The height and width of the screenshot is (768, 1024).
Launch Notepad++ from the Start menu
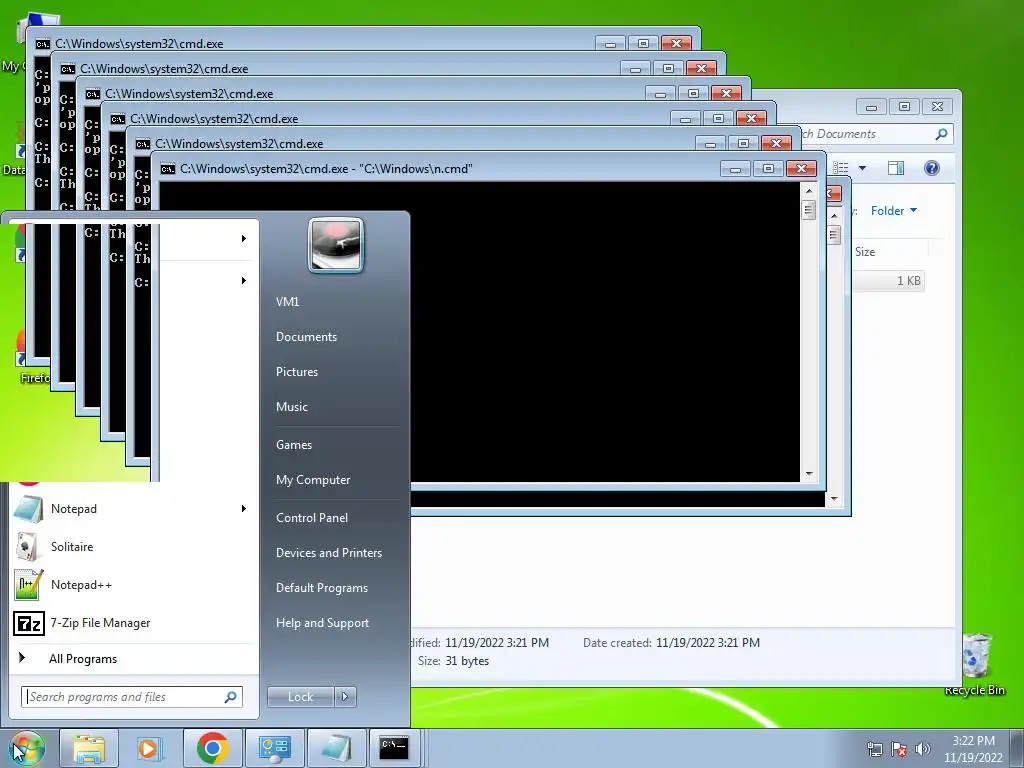[x=131, y=584]
